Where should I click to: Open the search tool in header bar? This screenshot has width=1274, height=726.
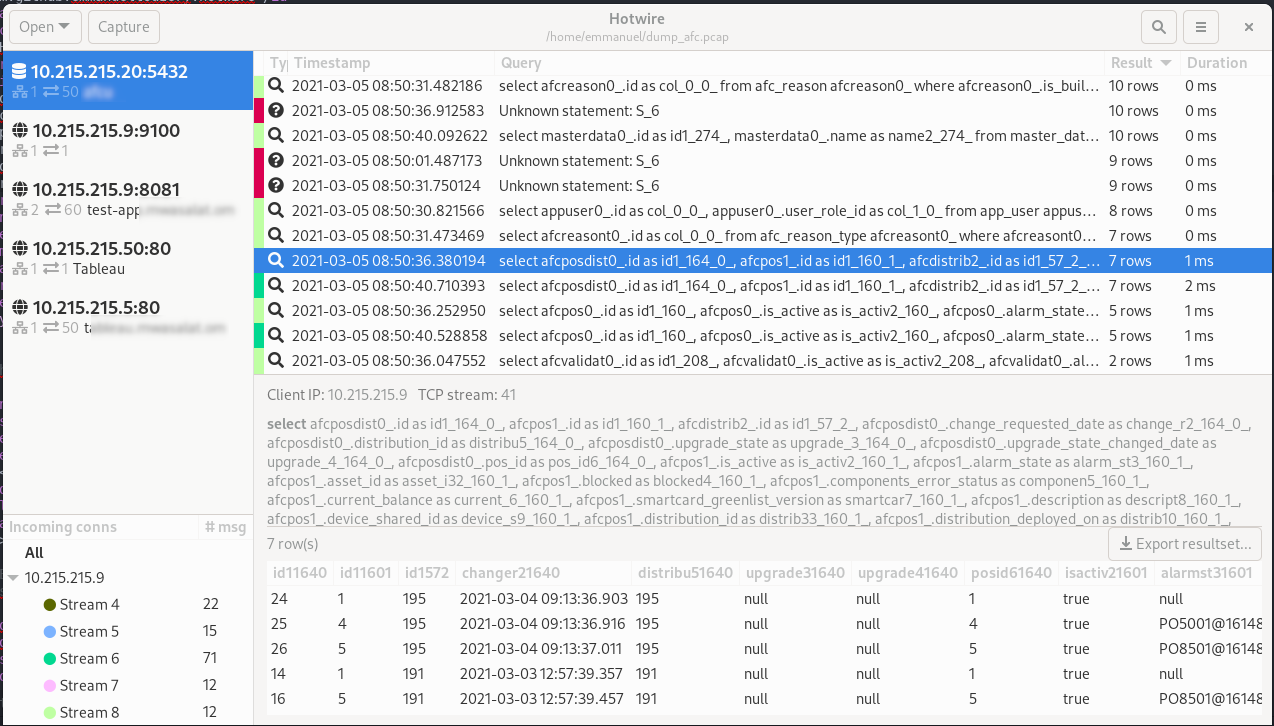(x=1159, y=27)
